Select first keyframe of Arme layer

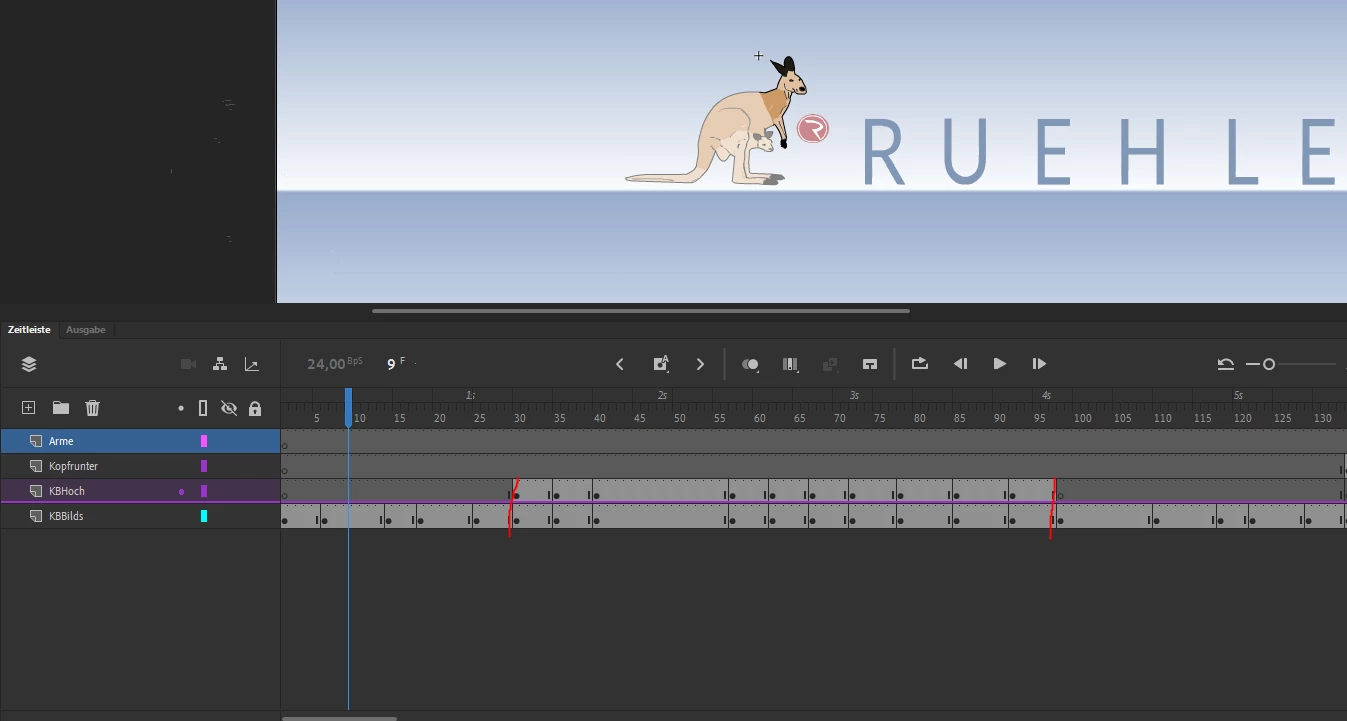pos(285,445)
